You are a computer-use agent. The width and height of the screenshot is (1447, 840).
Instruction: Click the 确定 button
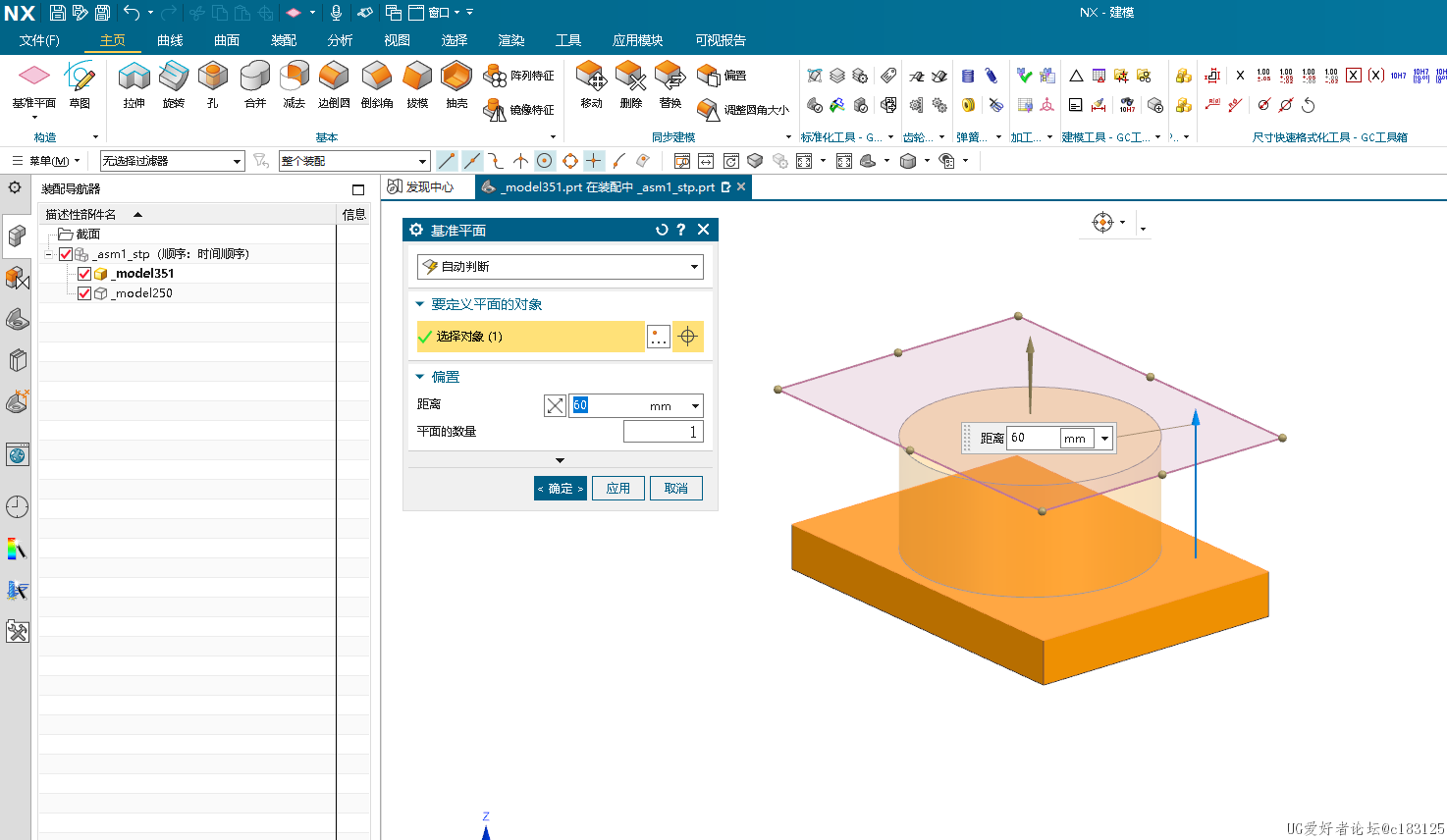click(561, 489)
